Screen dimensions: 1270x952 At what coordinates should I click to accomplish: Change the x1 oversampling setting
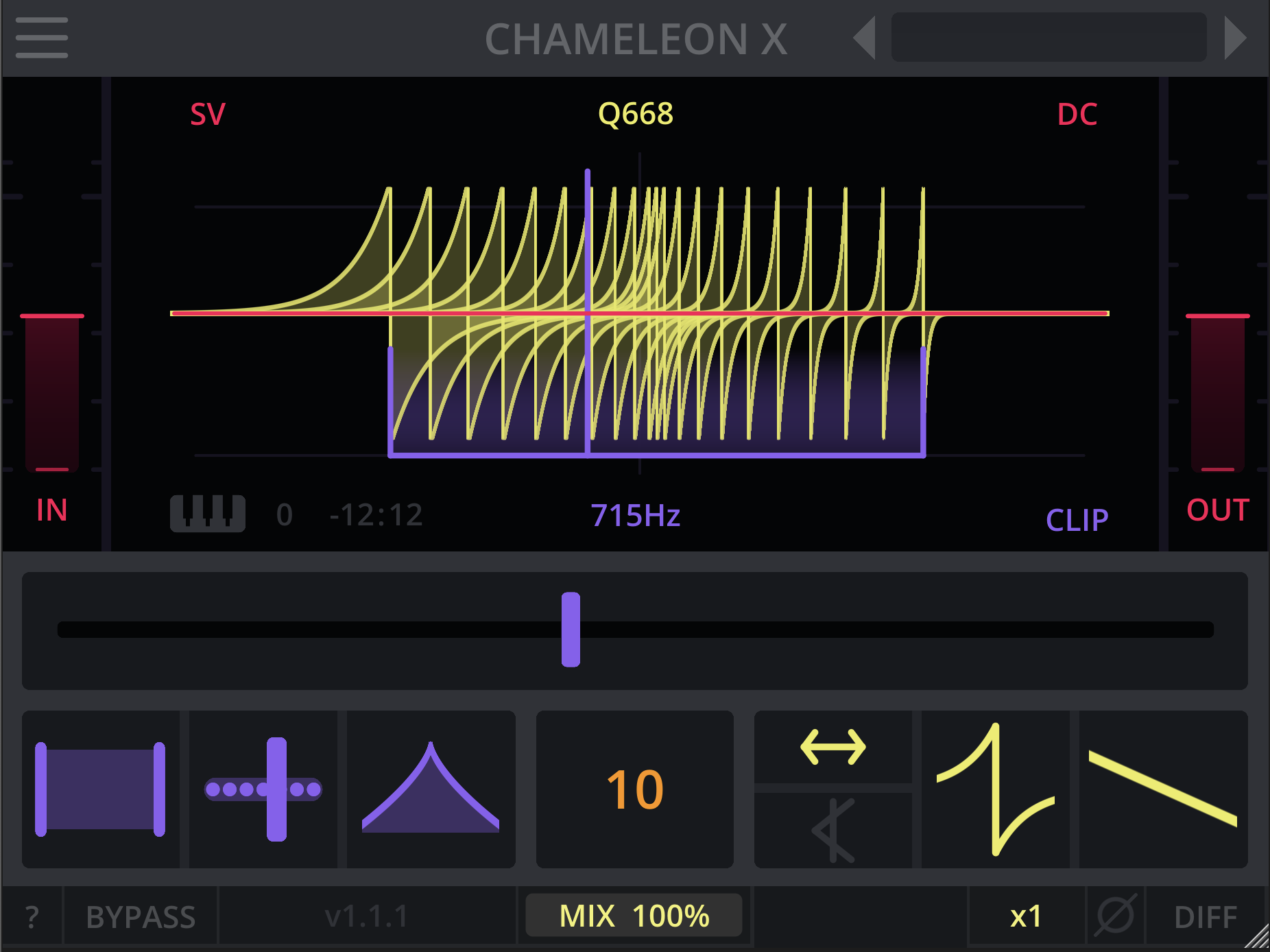(x=1027, y=916)
